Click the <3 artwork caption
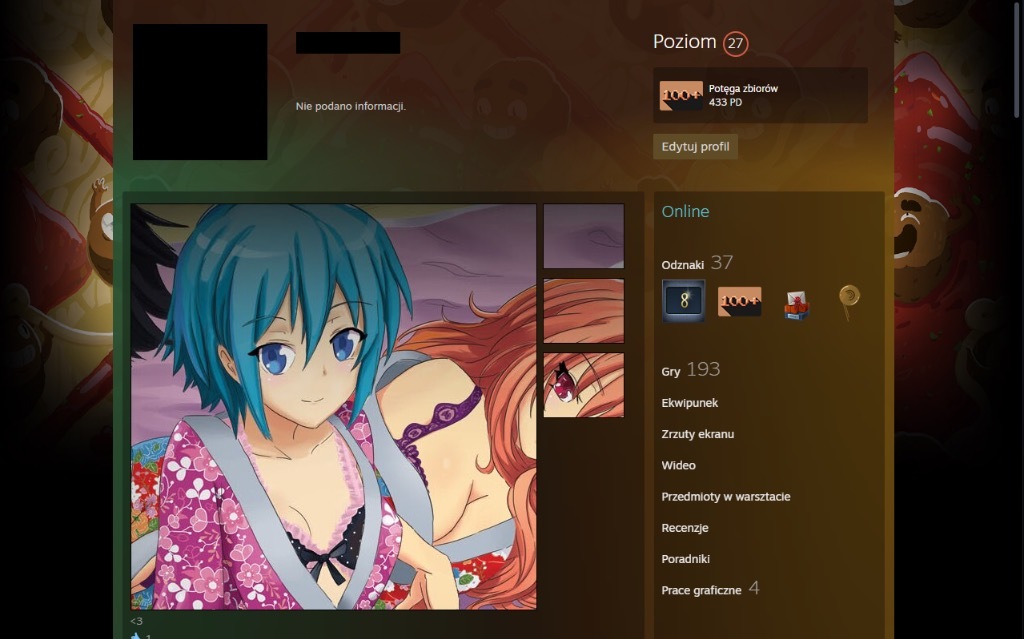The width and height of the screenshot is (1024, 639). (136, 621)
